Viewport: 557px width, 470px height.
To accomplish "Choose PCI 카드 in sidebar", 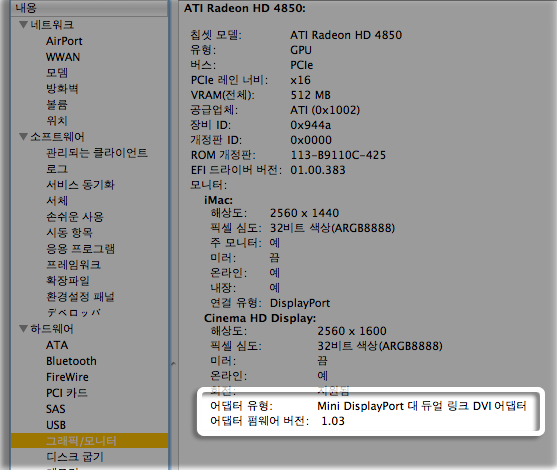I will click(x=67, y=393).
